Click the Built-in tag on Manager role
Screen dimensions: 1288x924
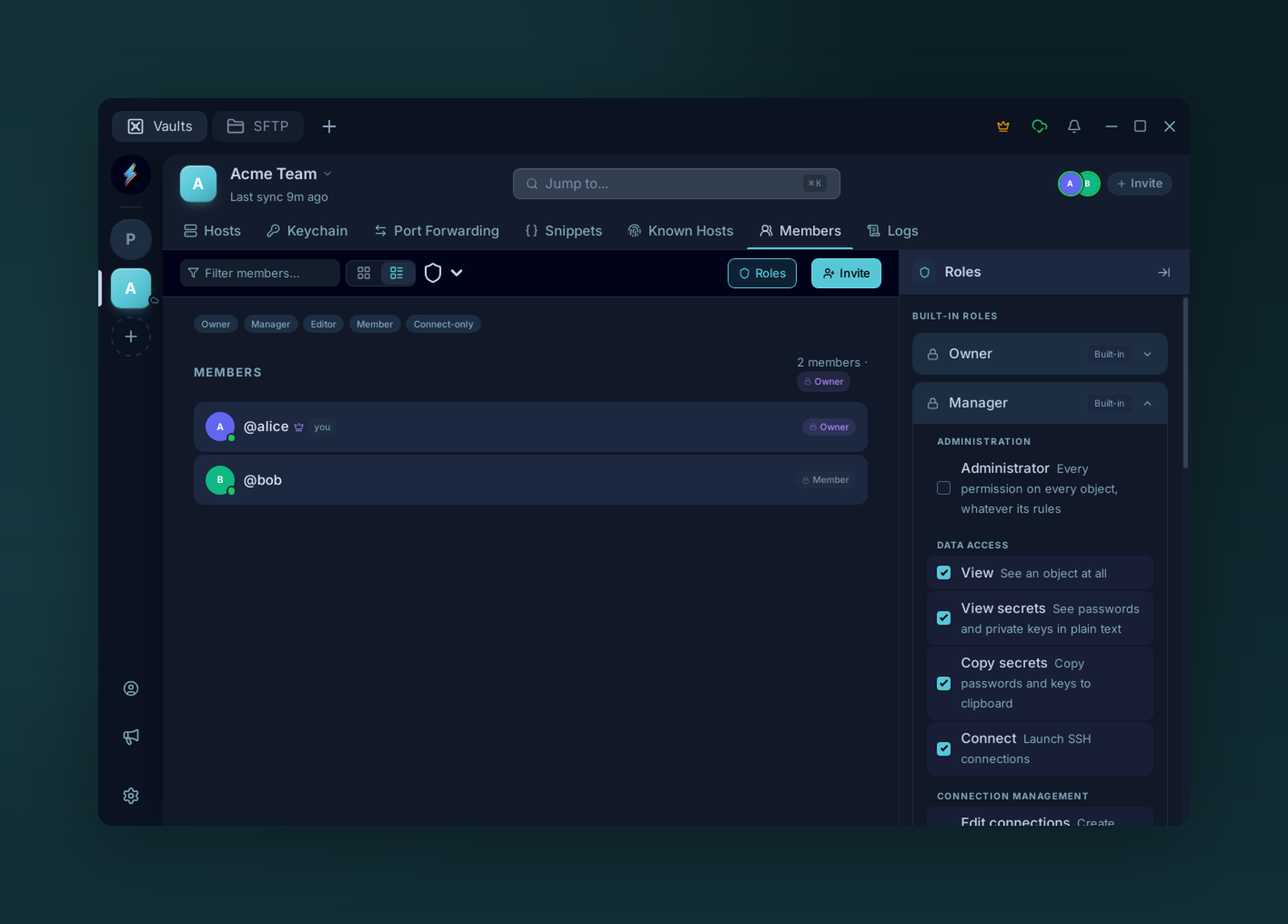(x=1109, y=403)
